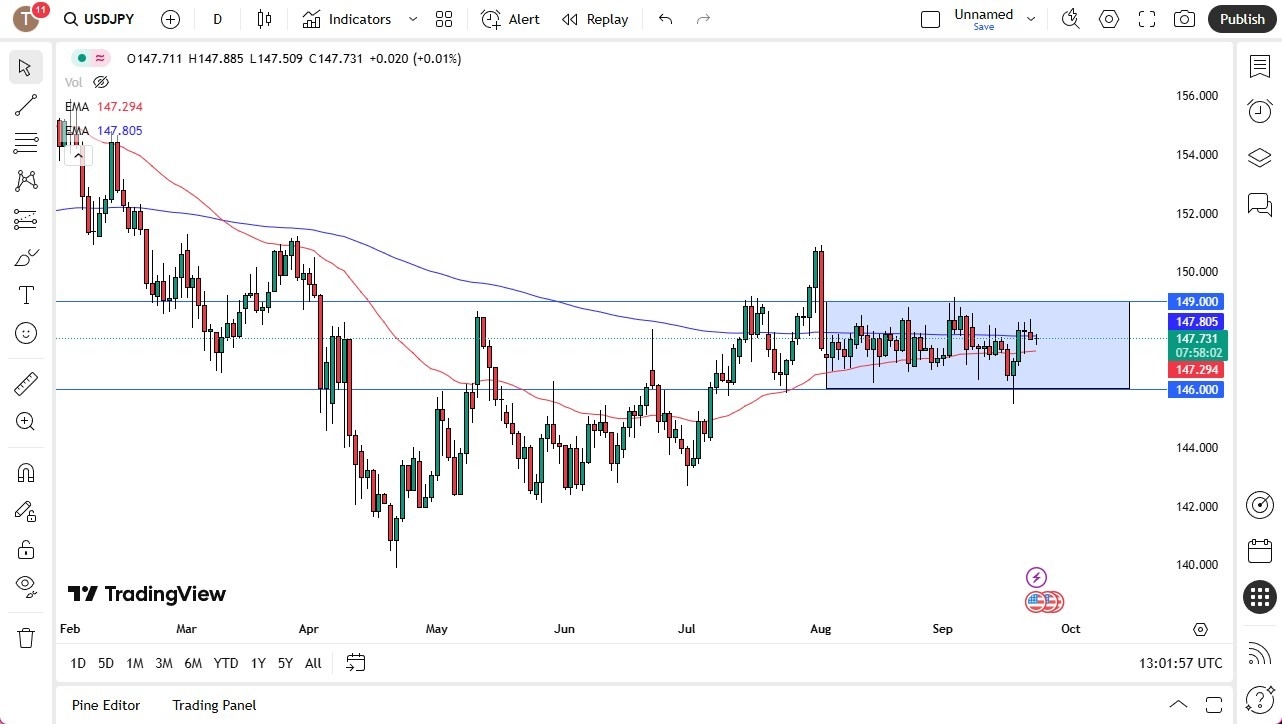The height and width of the screenshot is (724, 1282).
Task: Switch to the Pine Editor tab
Action: tap(105, 705)
